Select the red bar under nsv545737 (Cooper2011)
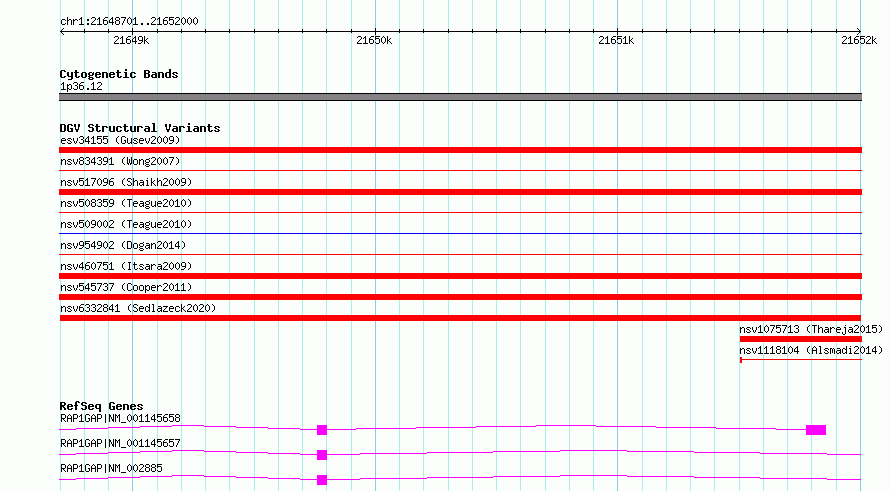 point(460,297)
